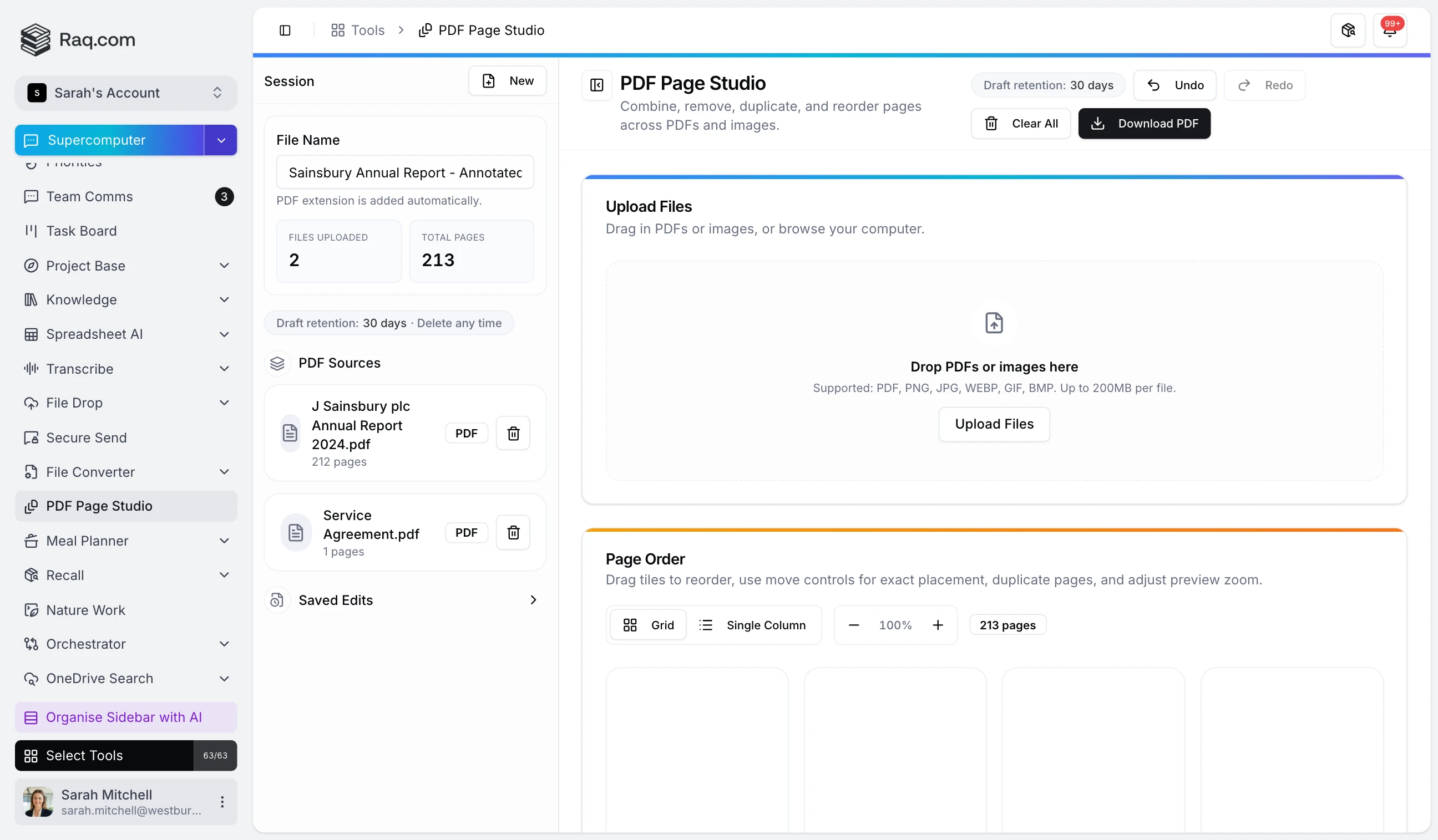Collapse the session panel icon beside the PDF Page Studio title

[x=596, y=85]
